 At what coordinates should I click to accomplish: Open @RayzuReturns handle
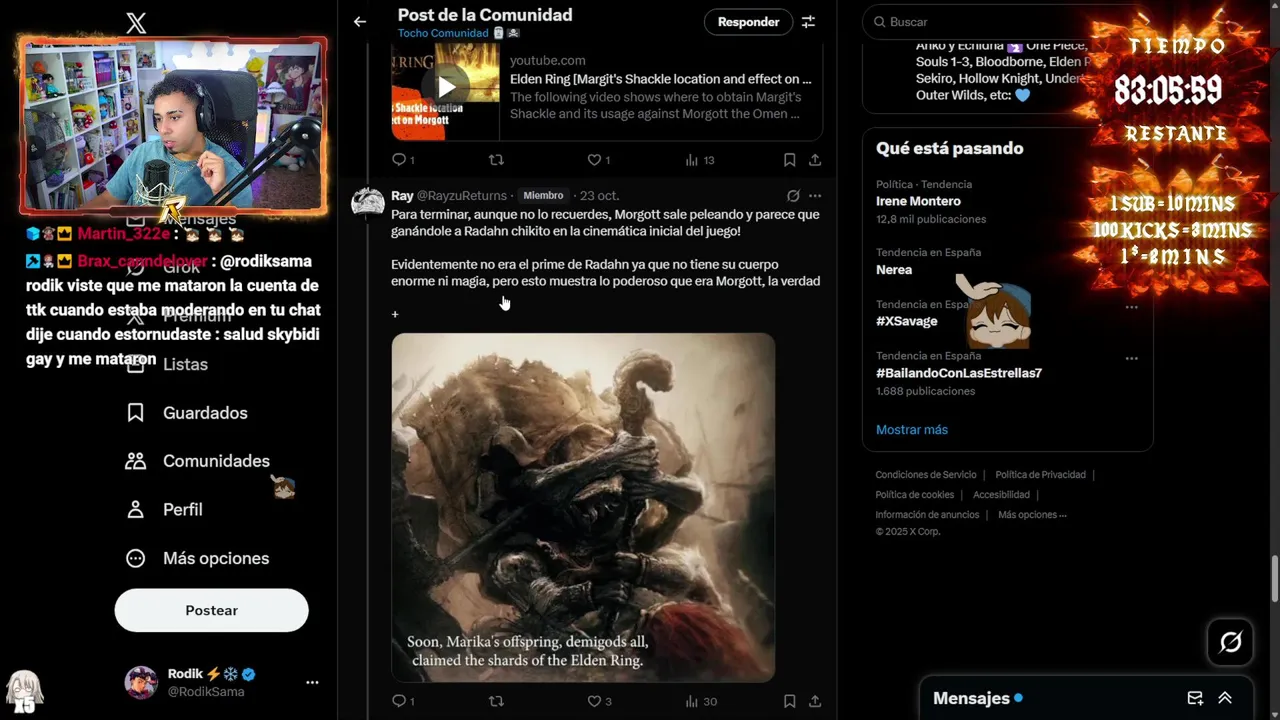click(x=462, y=196)
